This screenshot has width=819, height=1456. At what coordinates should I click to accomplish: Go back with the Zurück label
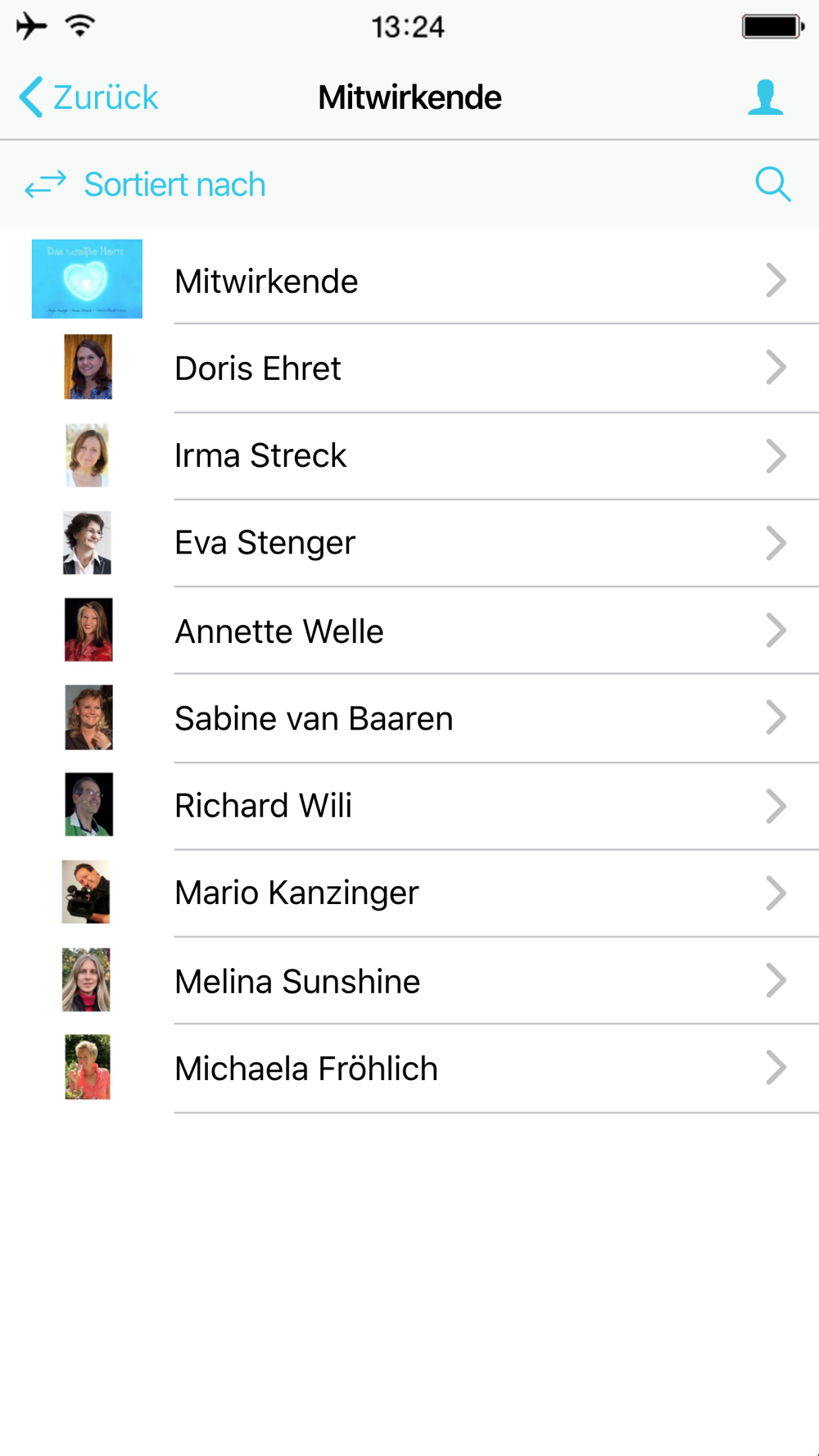(x=106, y=97)
